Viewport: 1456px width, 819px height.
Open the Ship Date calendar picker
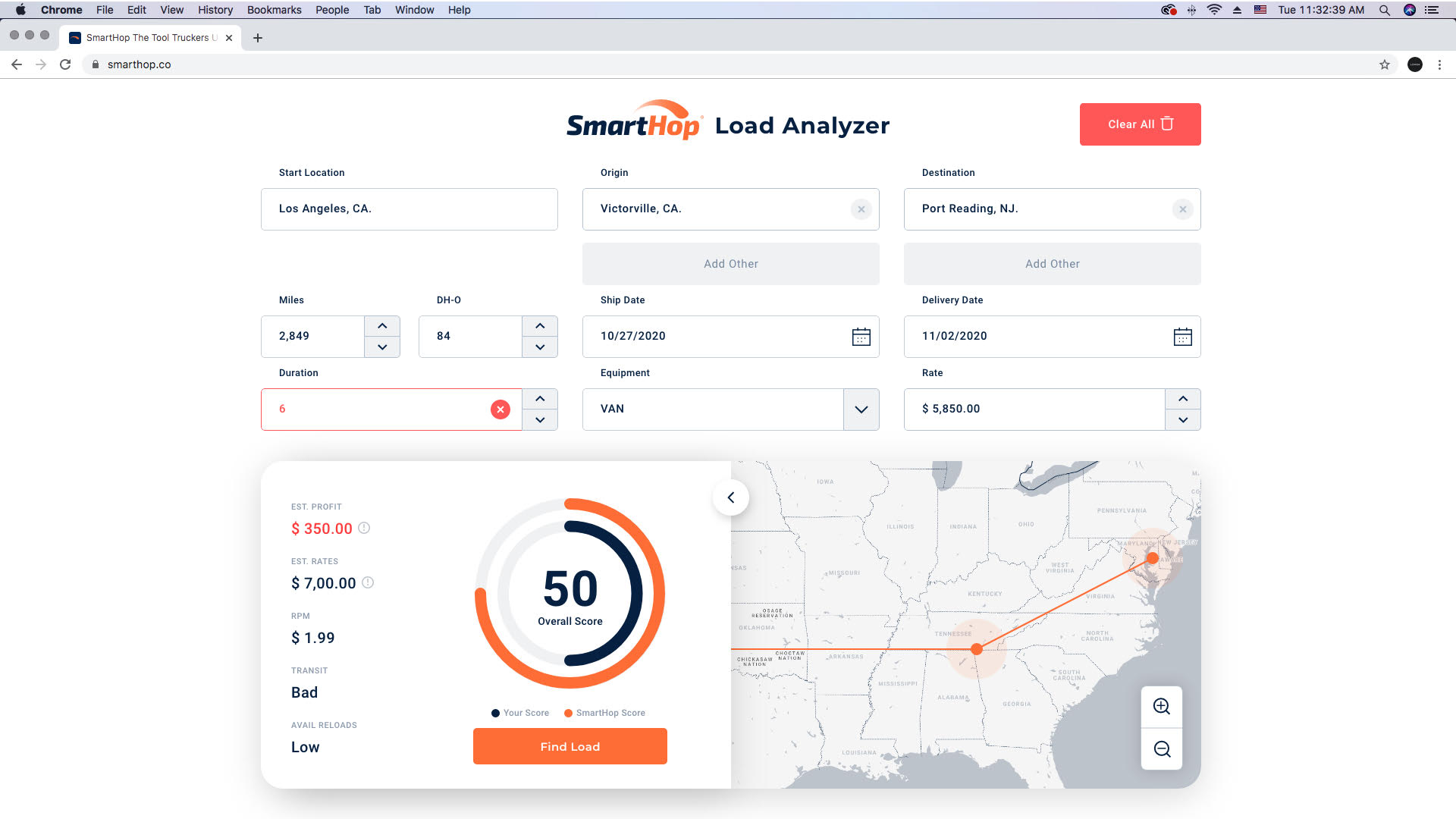861,337
